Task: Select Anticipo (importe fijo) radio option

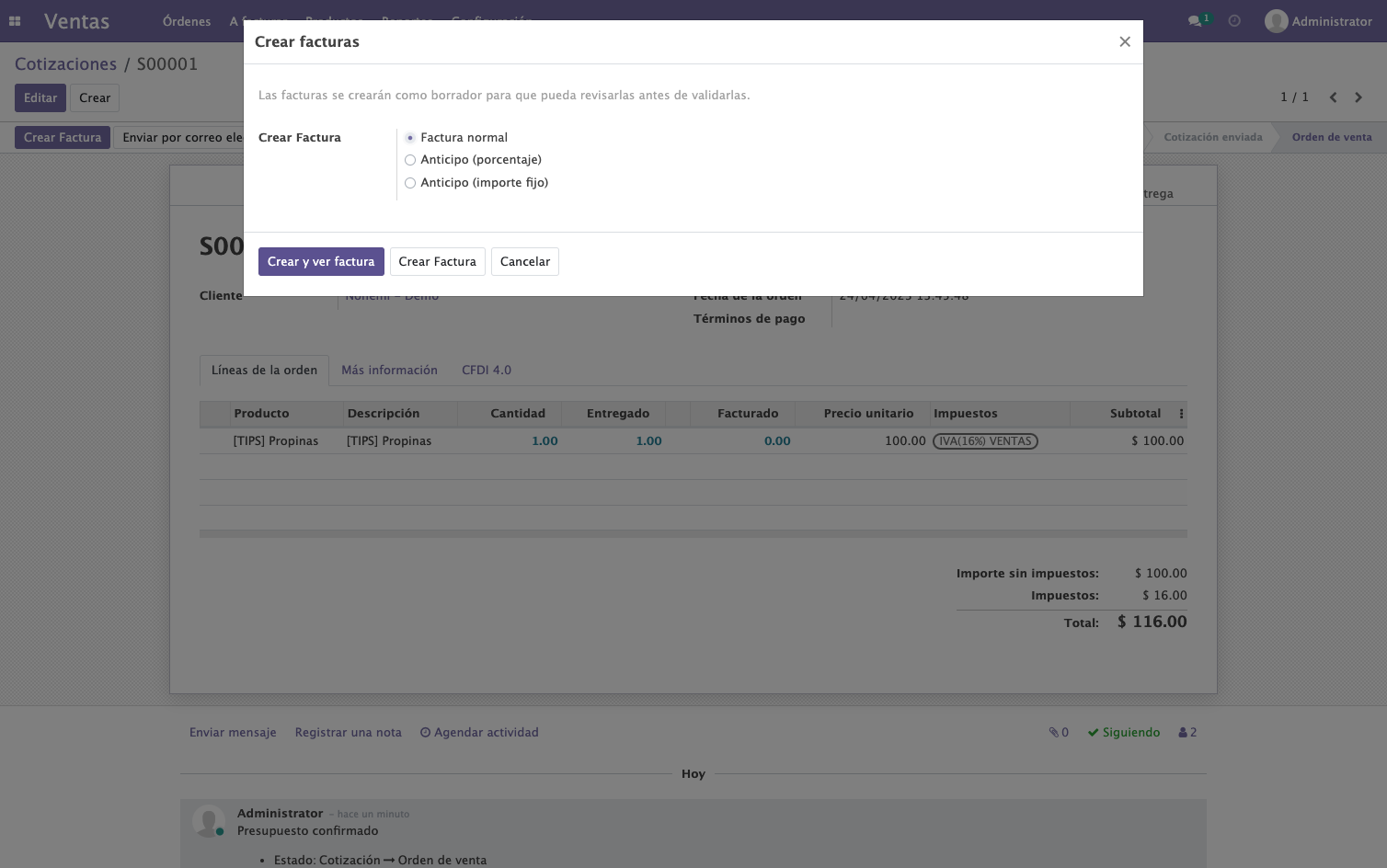Action: pyautogui.click(x=410, y=183)
